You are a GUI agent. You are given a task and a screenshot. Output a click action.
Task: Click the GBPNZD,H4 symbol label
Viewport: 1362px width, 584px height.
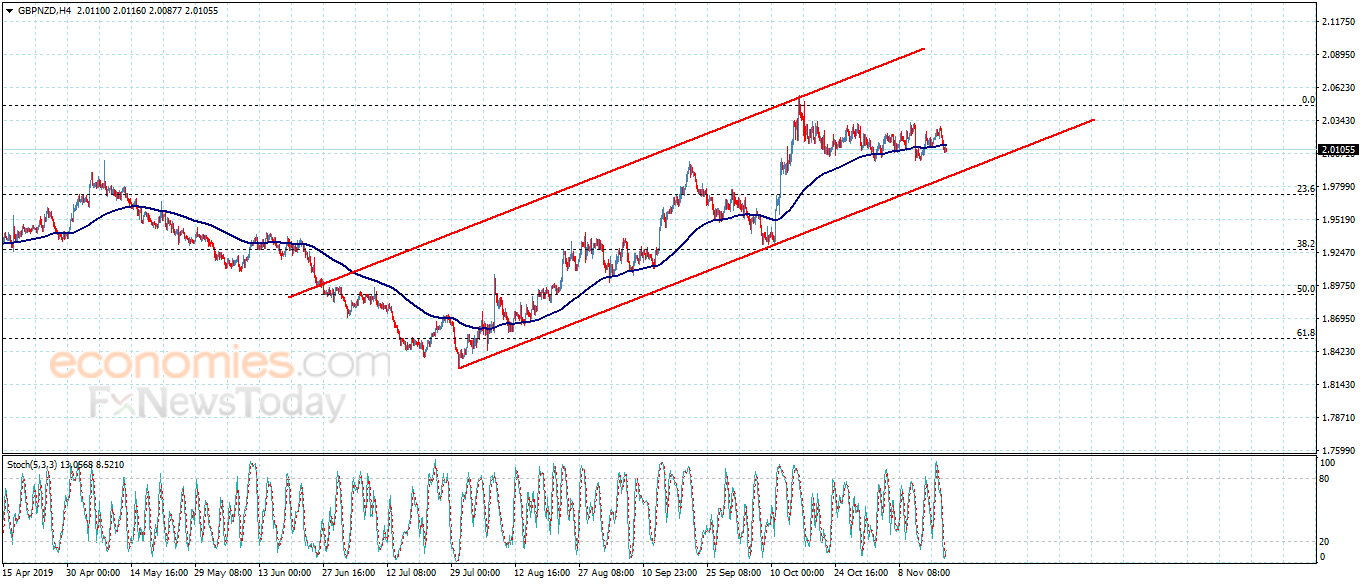pyautogui.click(x=43, y=10)
